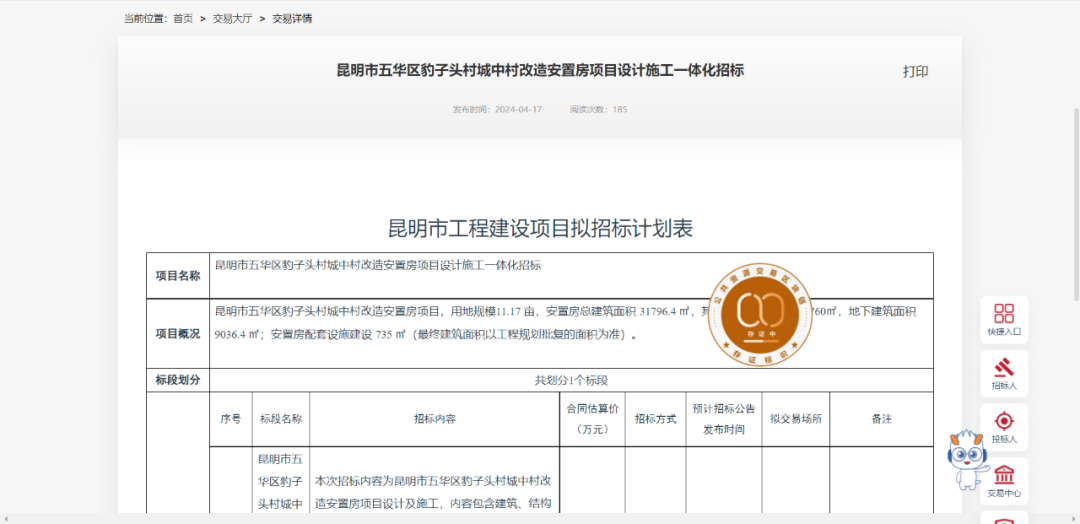
Task: Click the cartoon mascot assistant
Action: point(965,460)
